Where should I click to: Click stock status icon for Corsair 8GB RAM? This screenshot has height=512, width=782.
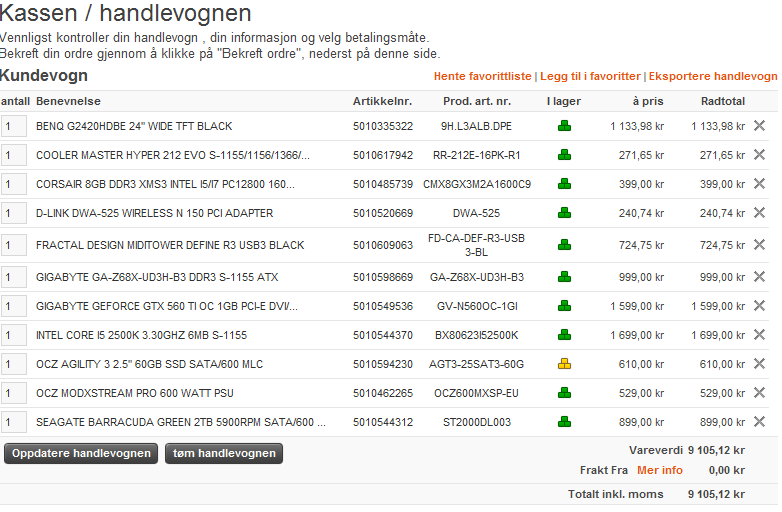click(564, 183)
